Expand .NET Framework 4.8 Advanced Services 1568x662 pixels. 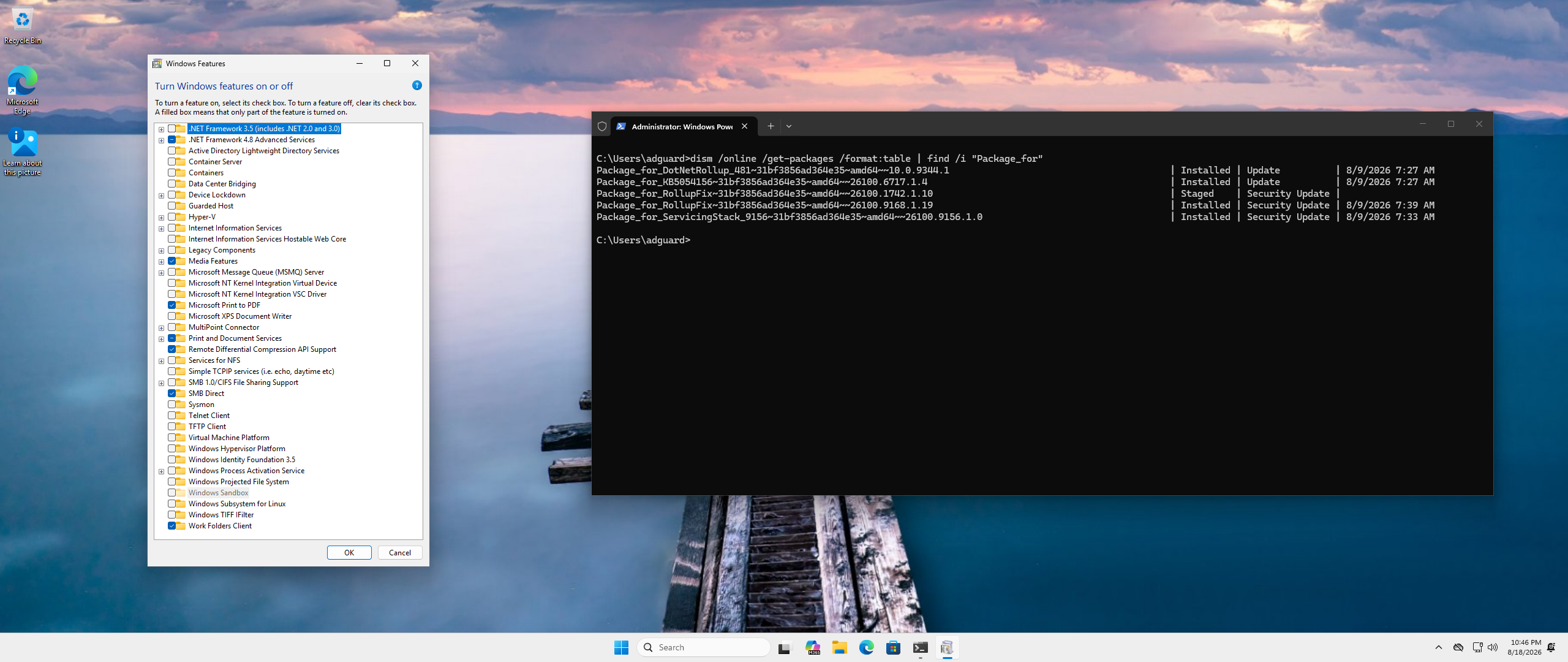pyautogui.click(x=161, y=140)
